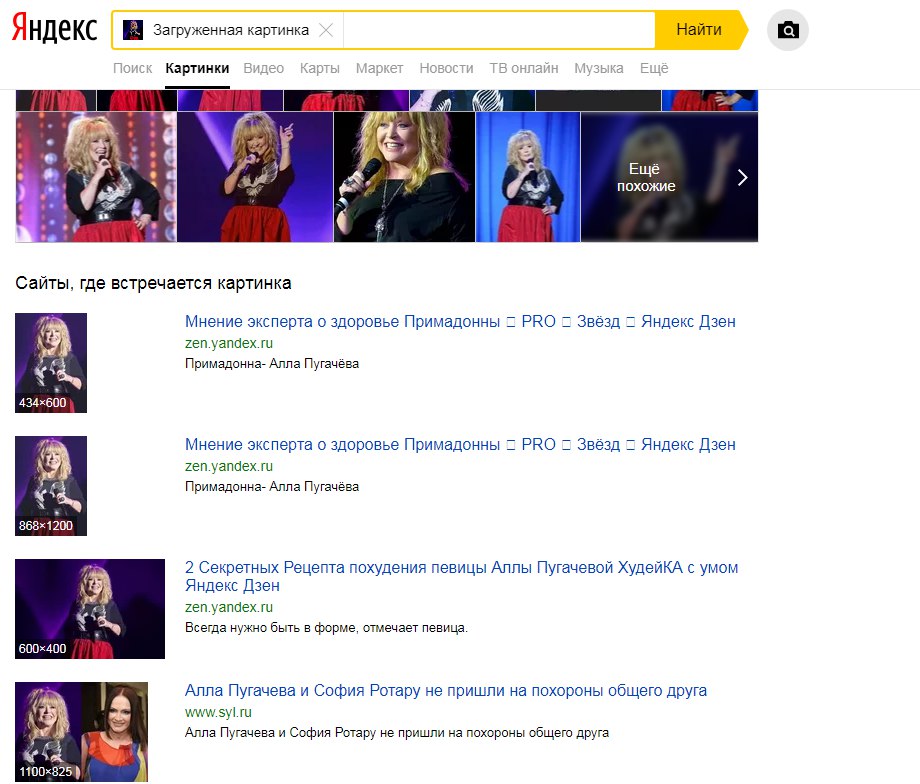Click the uploaded image thumbnail in the search box

coord(133,30)
